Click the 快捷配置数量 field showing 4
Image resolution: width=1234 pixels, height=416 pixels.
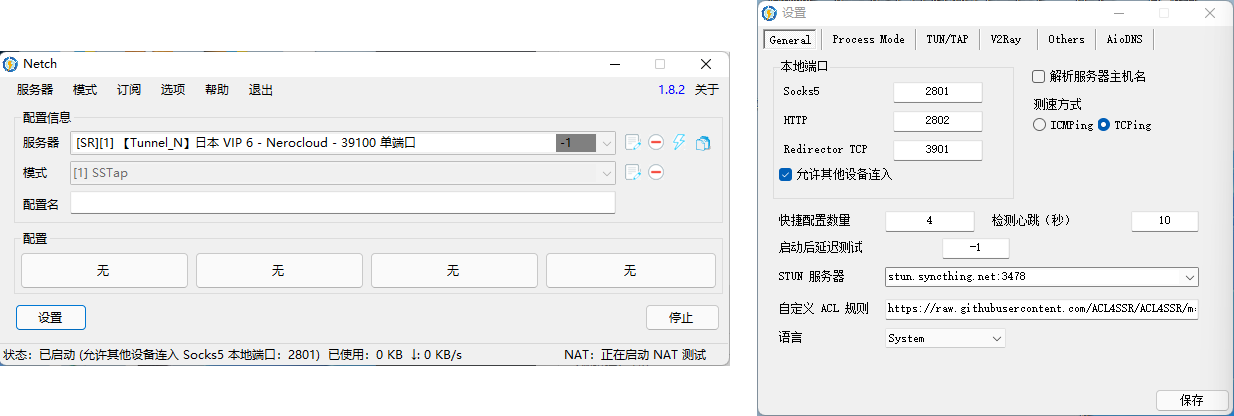click(x=930, y=221)
